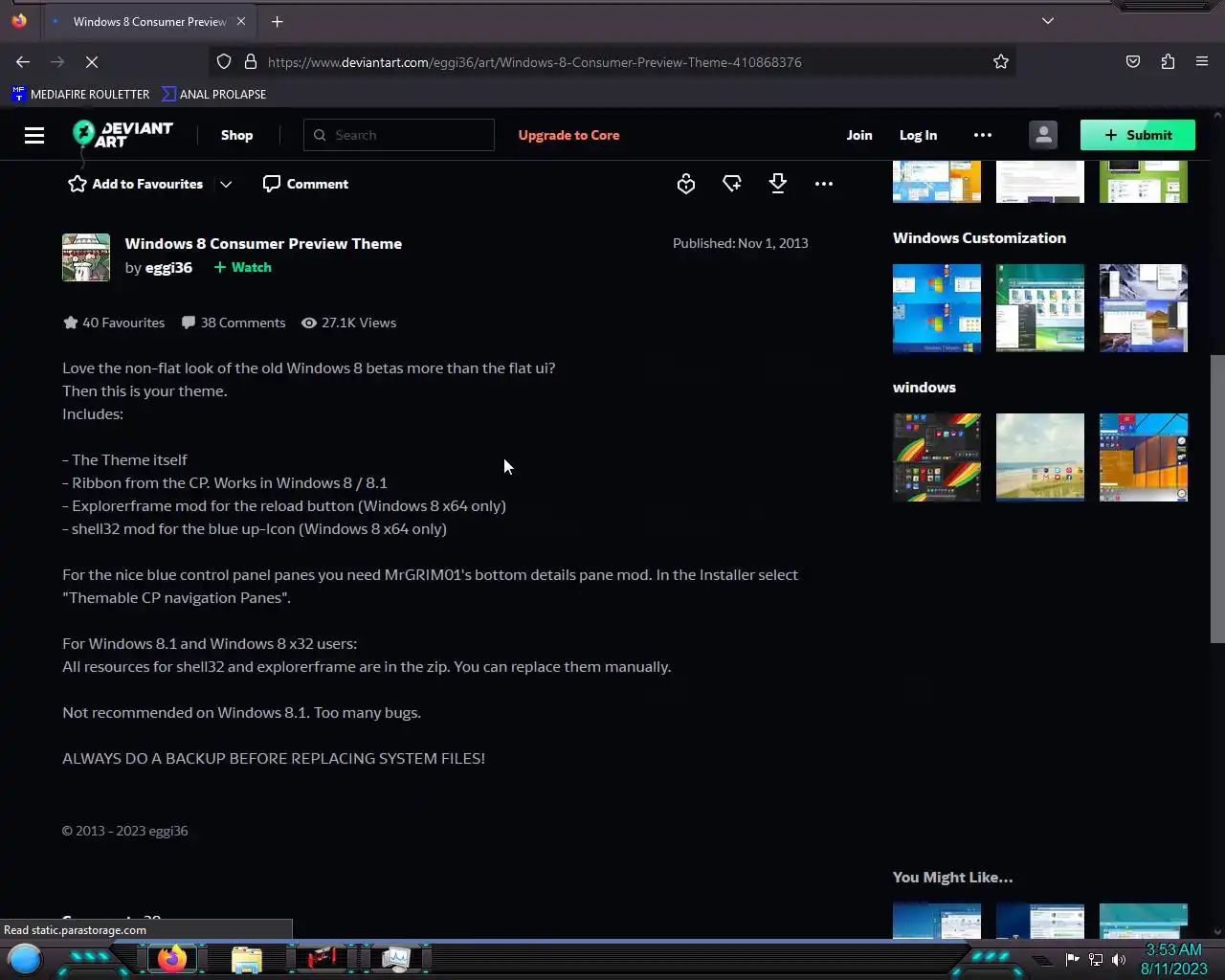Click the Windows Start orb

25,958
